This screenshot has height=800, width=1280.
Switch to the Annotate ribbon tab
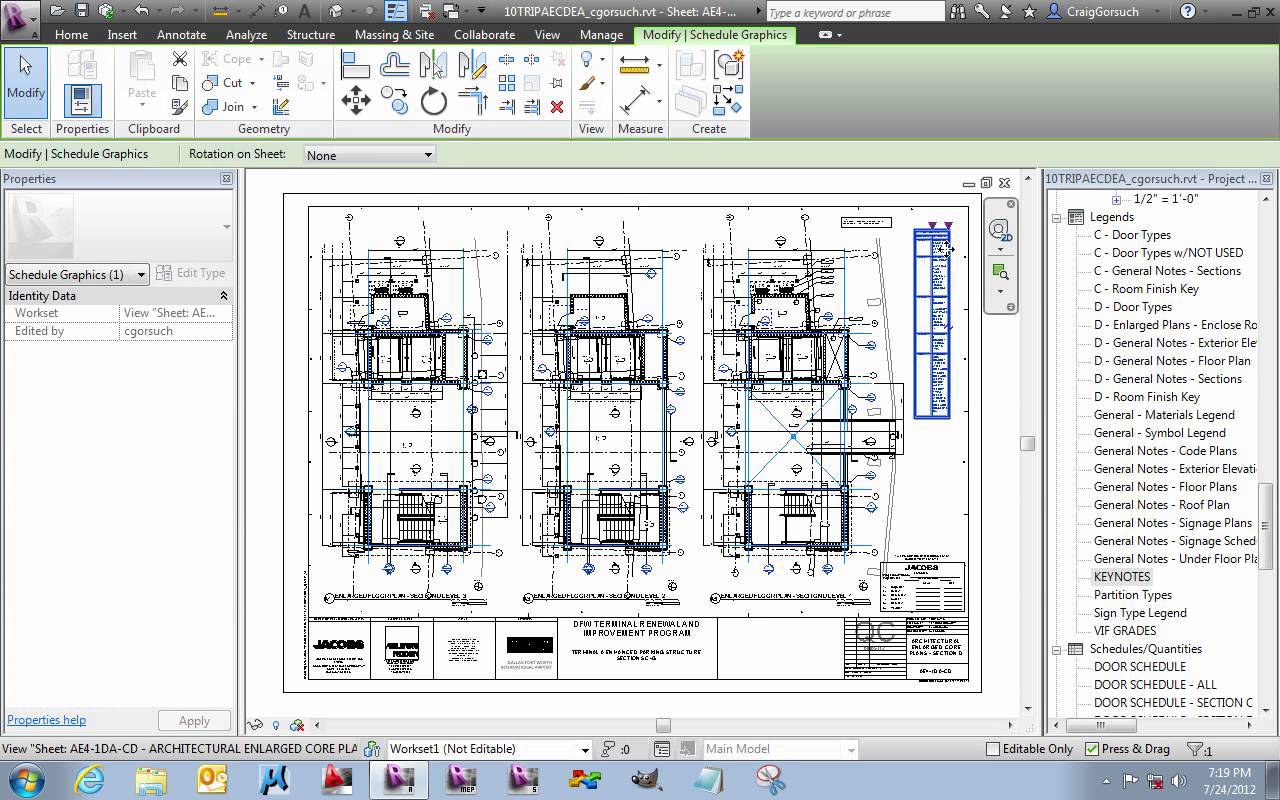[x=181, y=33]
